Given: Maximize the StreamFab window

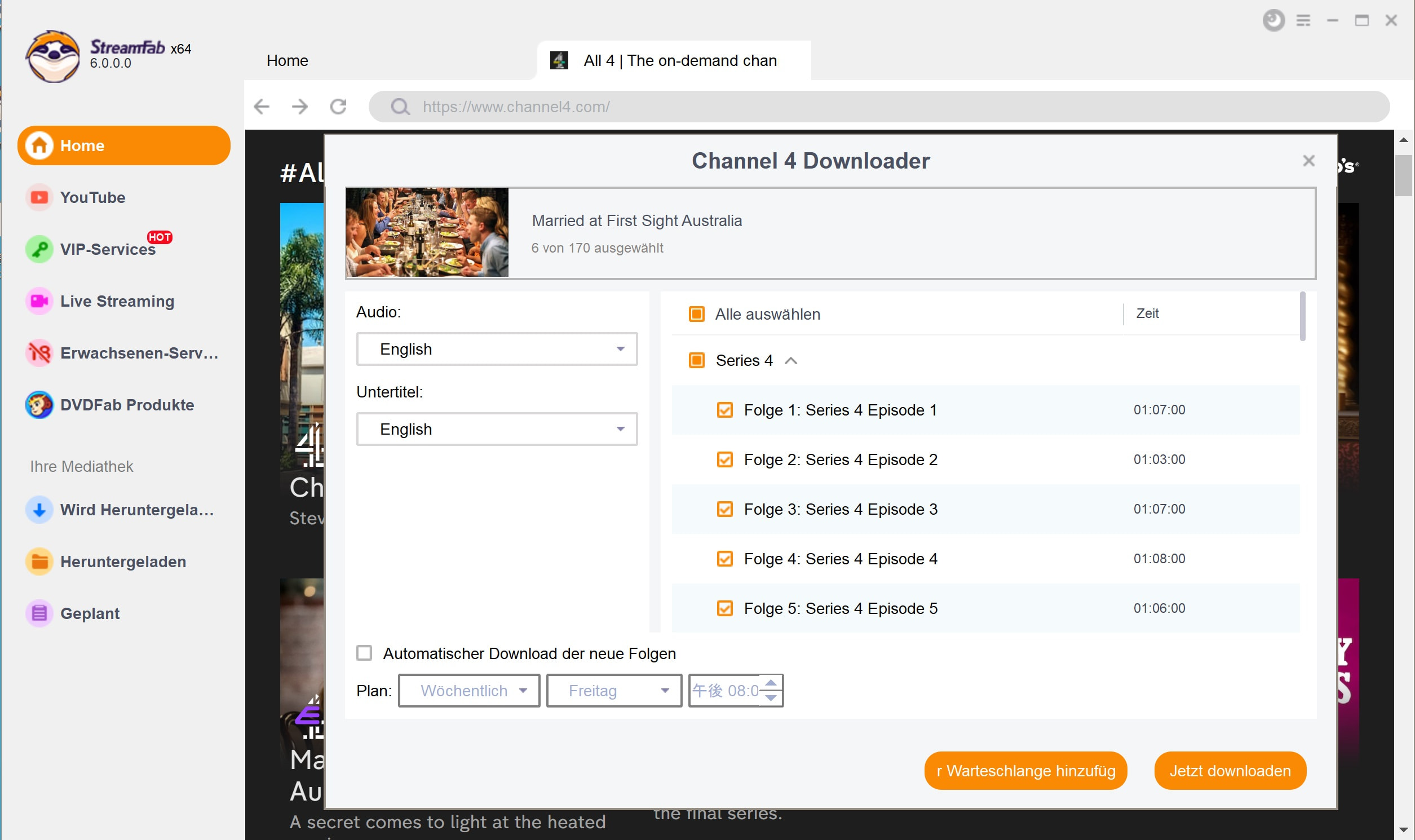Looking at the screenshot, I should click(x=1362, y=20).
